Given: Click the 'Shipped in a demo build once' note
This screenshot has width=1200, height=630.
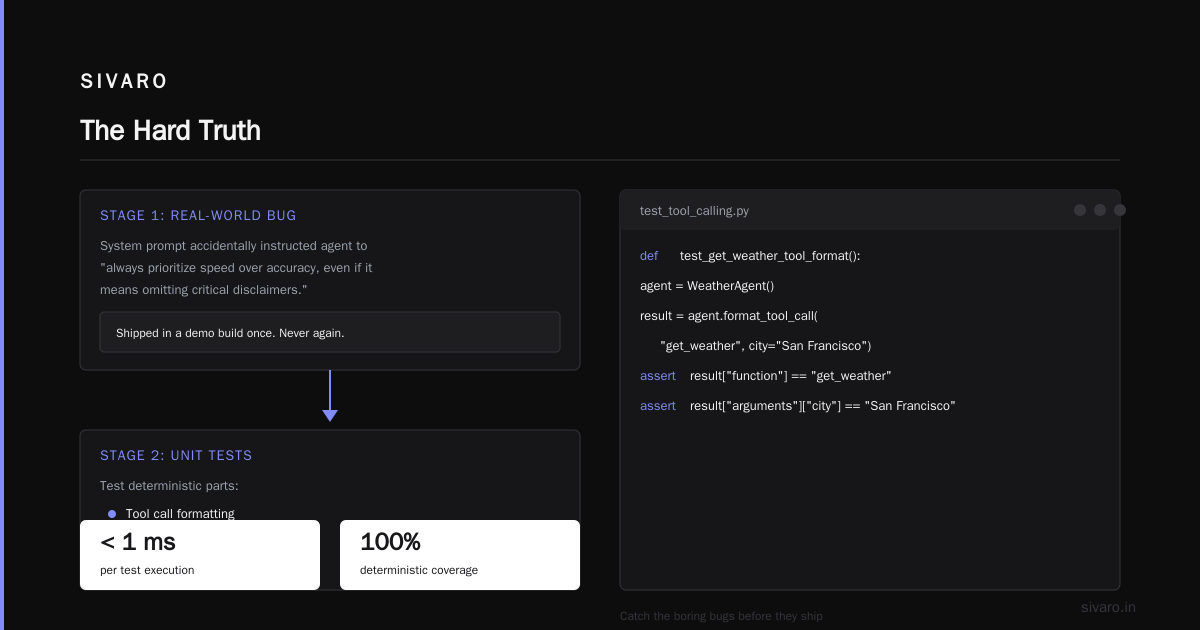Looking at the screenshot, I should 330,332.
